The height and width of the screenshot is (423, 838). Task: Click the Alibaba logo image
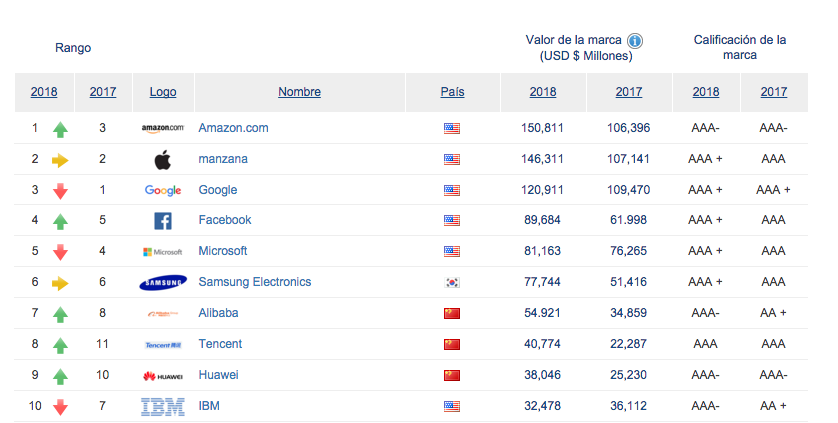[162, 313]
